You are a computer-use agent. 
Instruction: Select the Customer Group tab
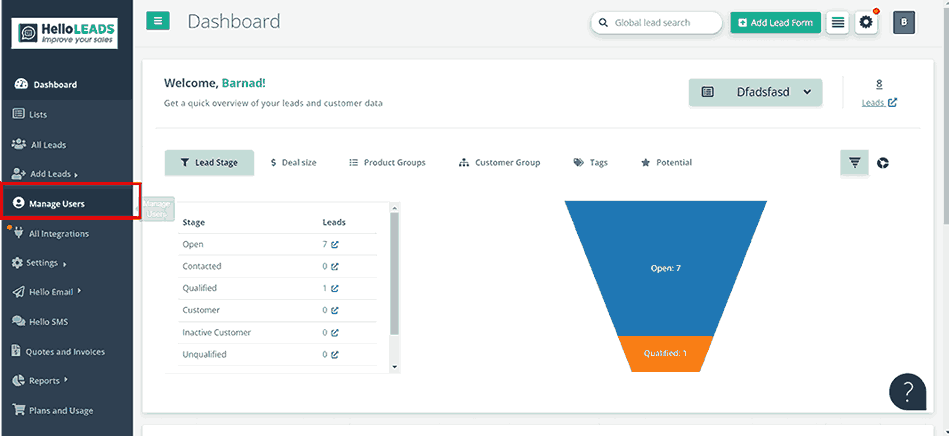point(499,162)
